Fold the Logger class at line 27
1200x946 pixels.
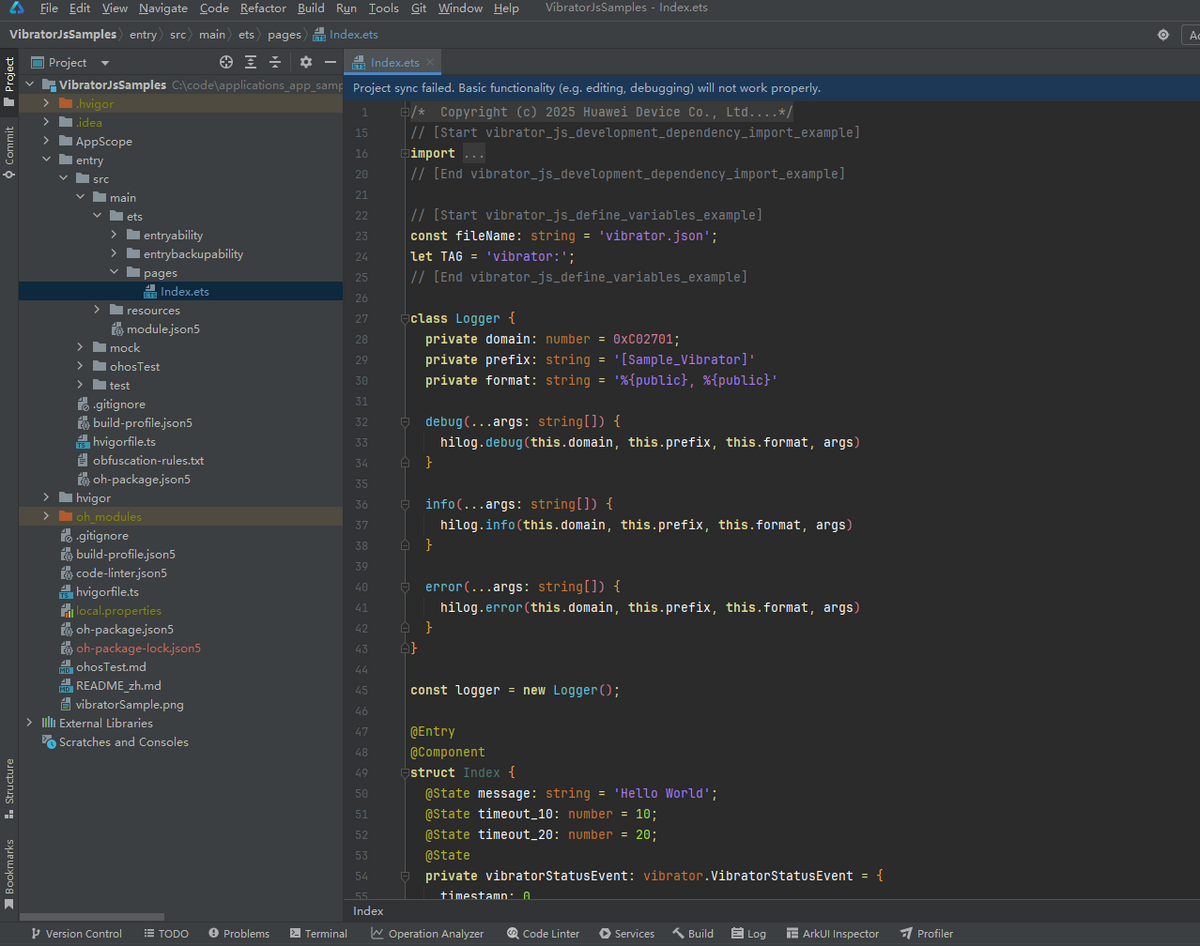(x=405, y=319)
